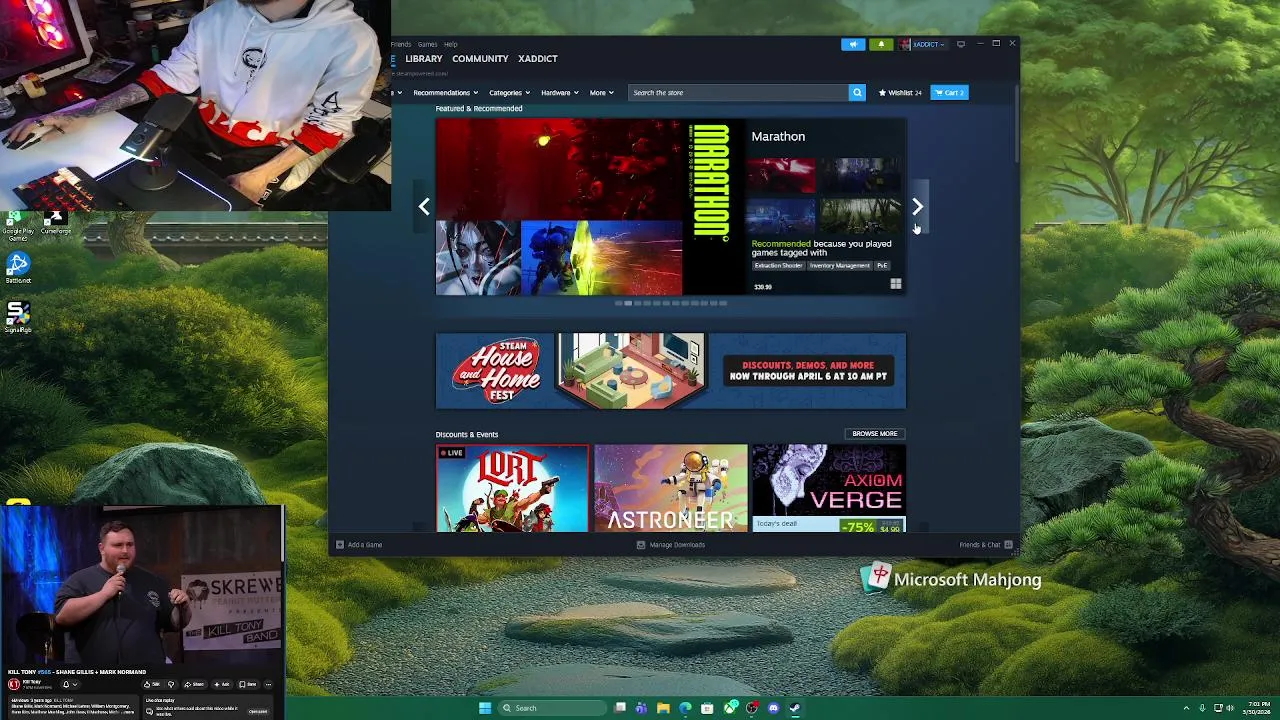Click the Steam Big Picture mode icon
1280x720 pixels.
coord(961,44)
